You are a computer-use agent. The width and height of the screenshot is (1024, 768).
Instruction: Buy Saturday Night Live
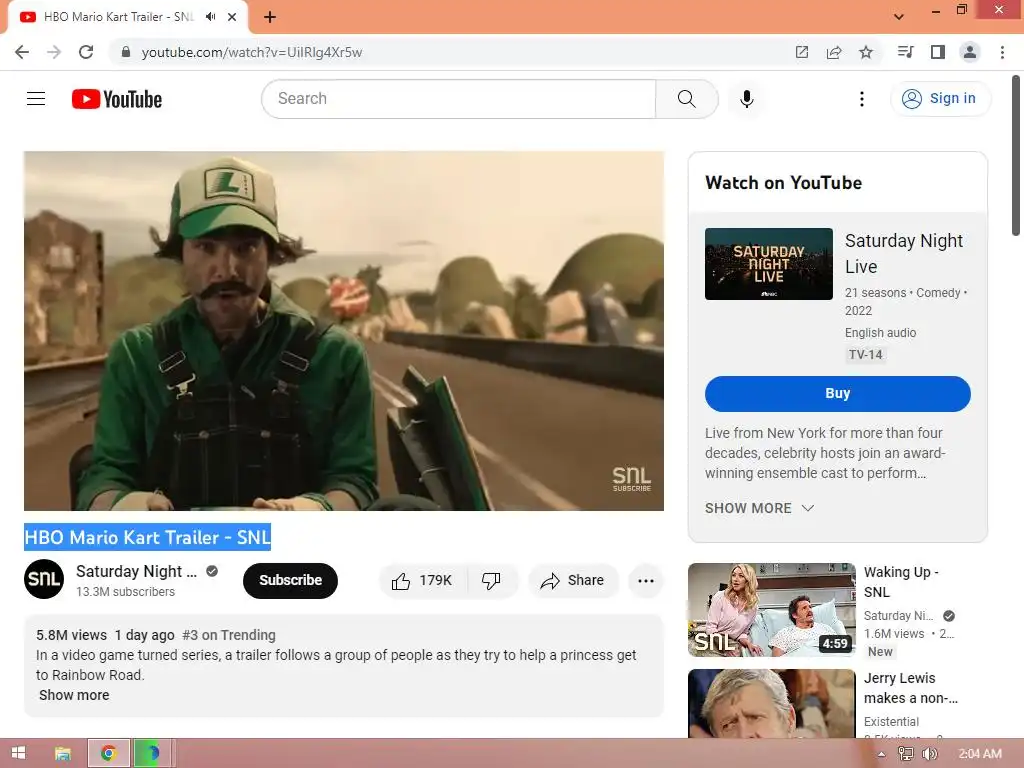point(837,394)
